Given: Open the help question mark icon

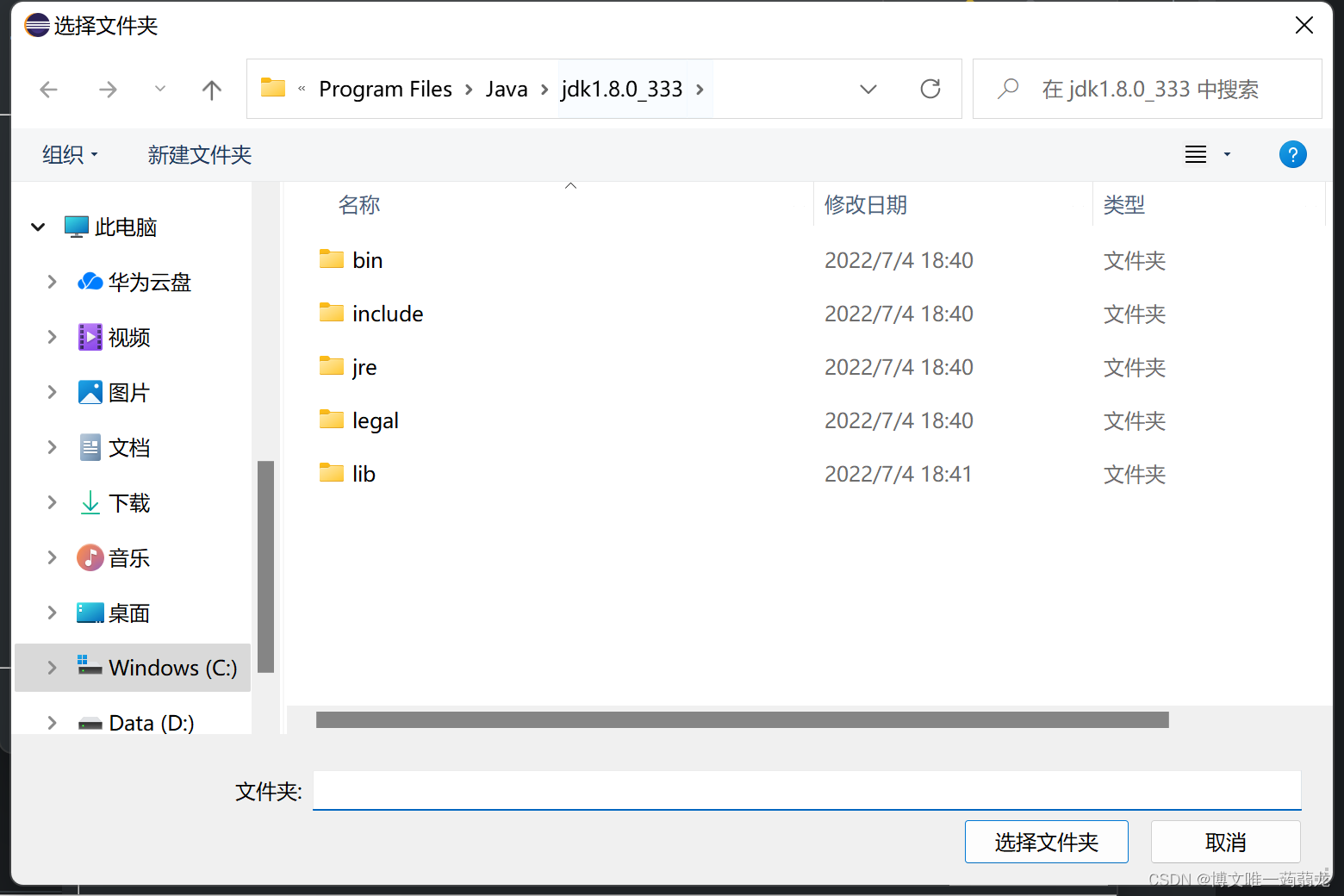Looking at the screenshot, I should pyautogui.click(x=1292, y=155).
